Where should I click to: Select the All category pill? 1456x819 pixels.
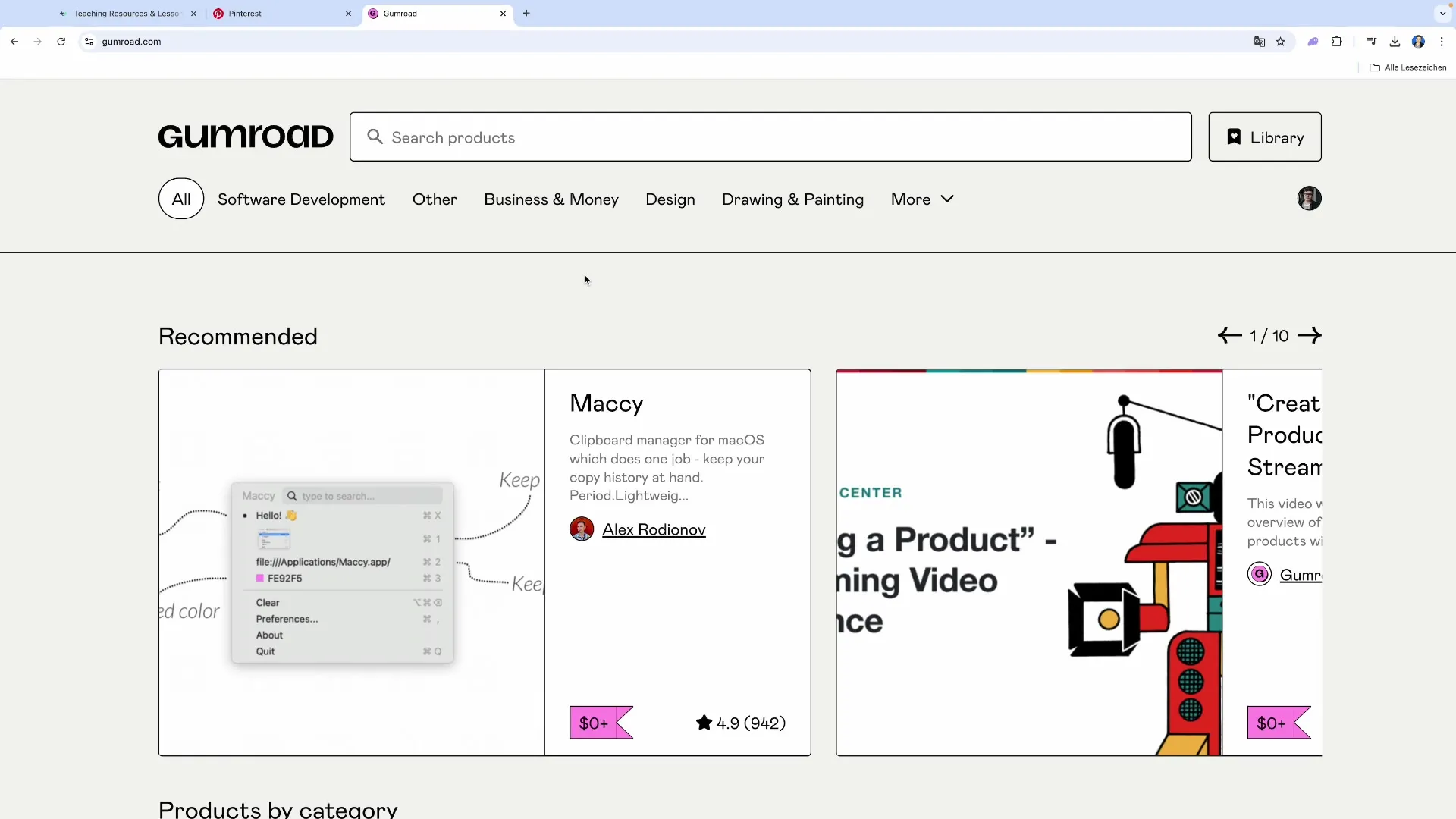(180, 199)
